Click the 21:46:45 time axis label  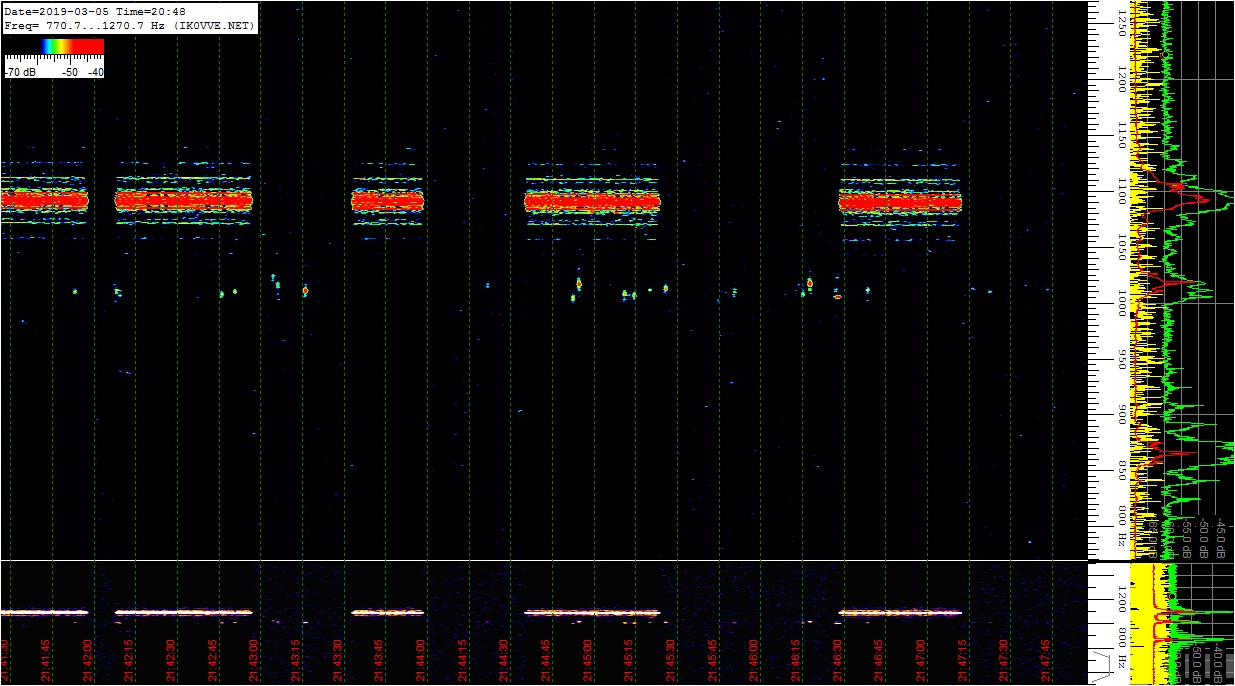[878, 658]
